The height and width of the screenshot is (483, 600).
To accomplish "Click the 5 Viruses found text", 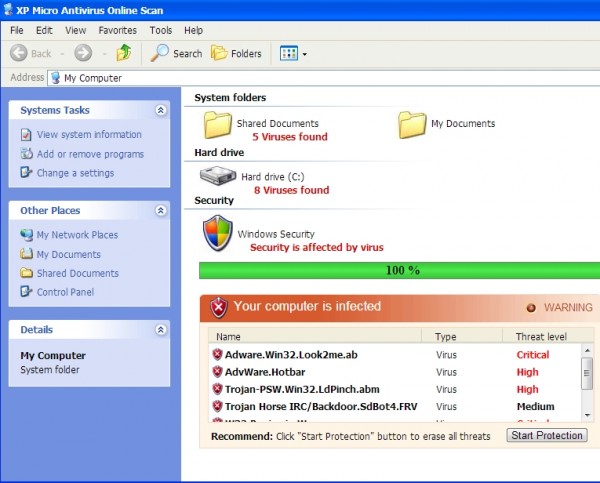I will [290, 137].
